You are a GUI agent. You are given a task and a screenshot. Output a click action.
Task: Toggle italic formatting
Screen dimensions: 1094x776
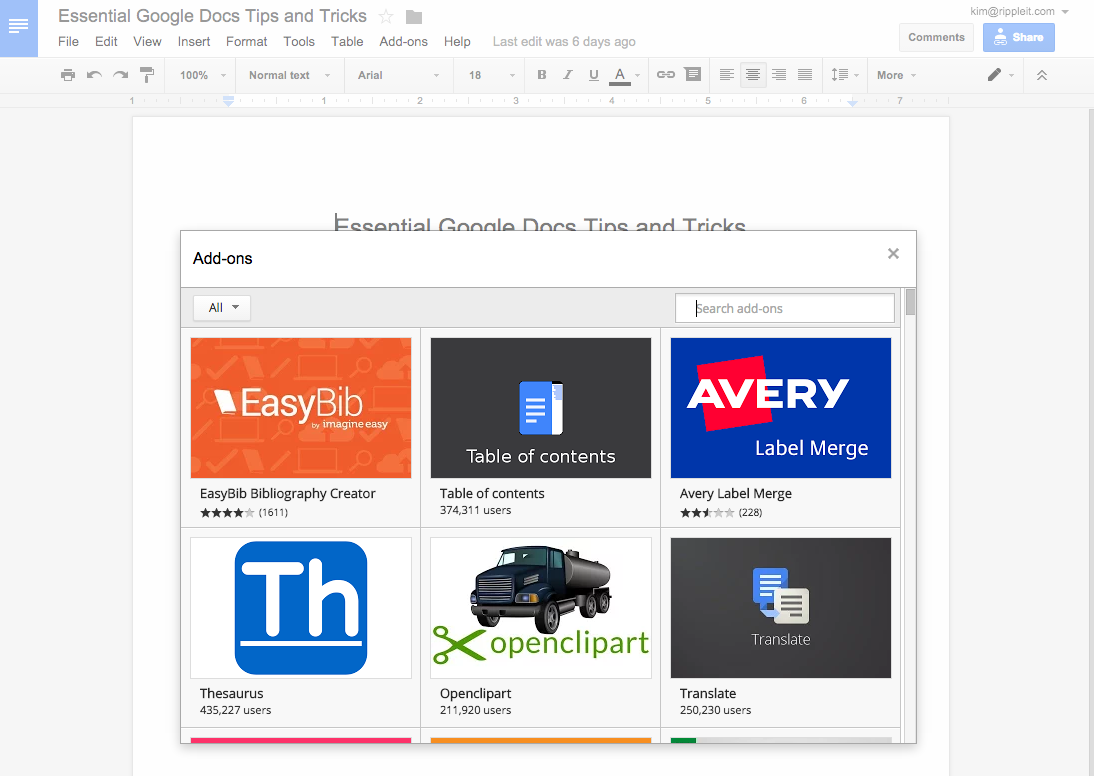pyautogui.click(x=568, y=75)
